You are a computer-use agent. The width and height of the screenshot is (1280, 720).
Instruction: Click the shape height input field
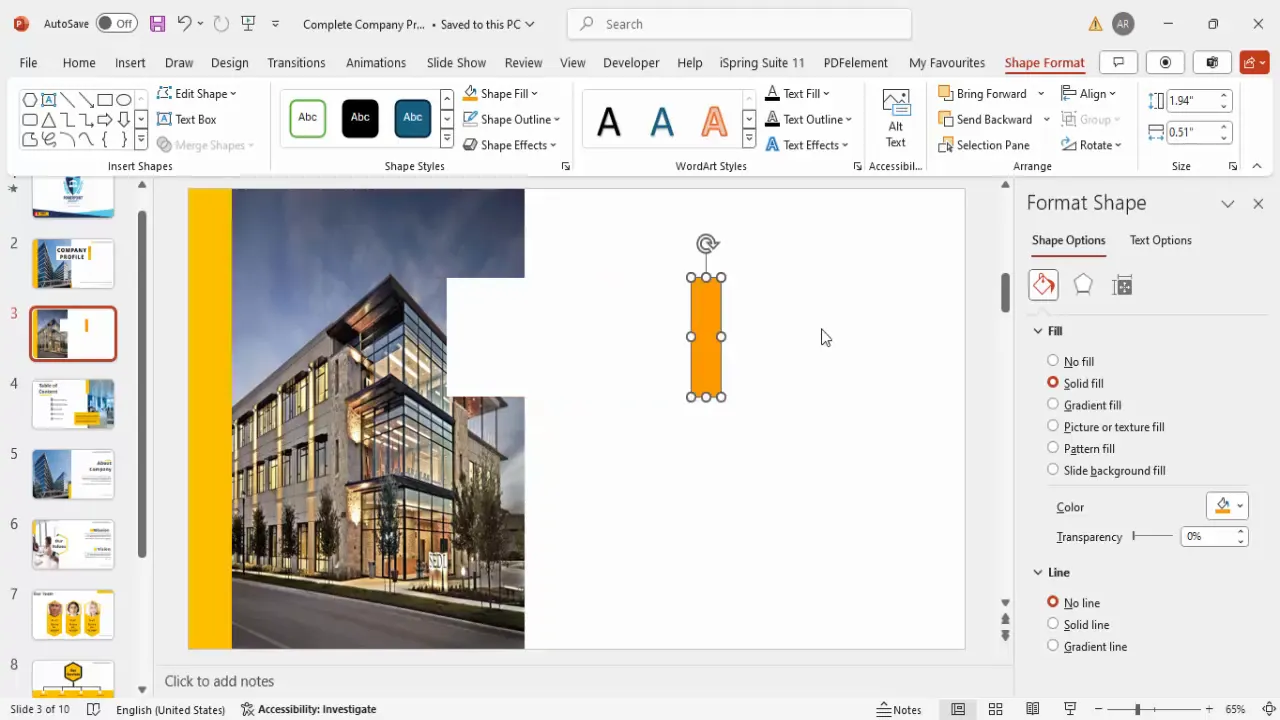pyautogui.click(x=1190, y=100)
